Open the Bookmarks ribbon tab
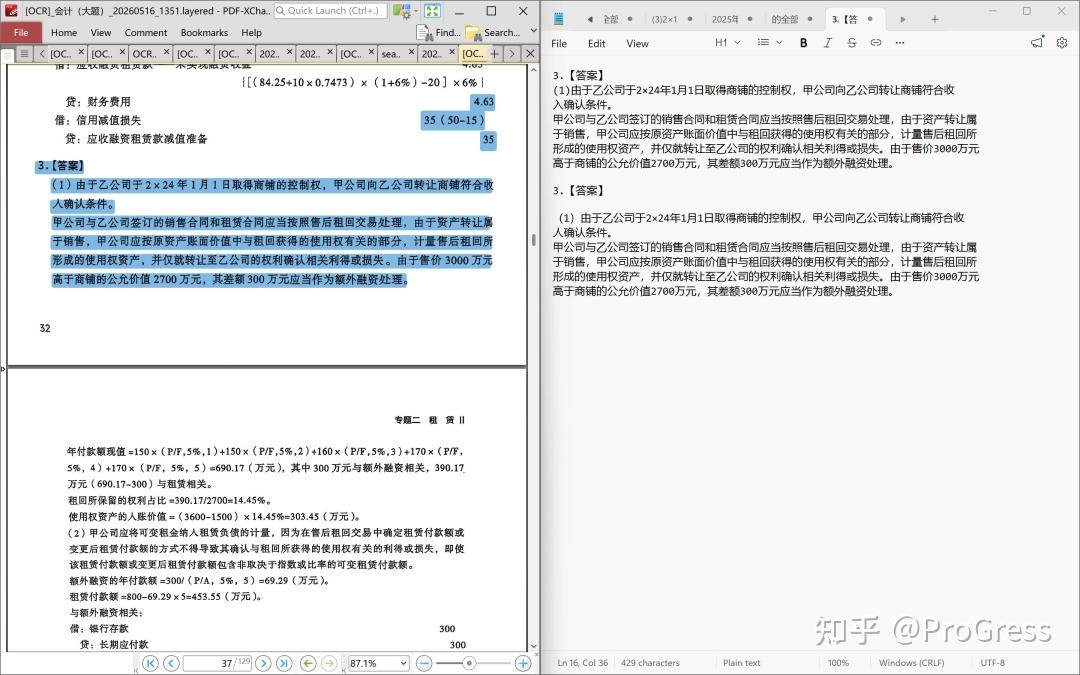Image resolution: width=1080 pixels, height=675 pixels. (x=204, y=32)
